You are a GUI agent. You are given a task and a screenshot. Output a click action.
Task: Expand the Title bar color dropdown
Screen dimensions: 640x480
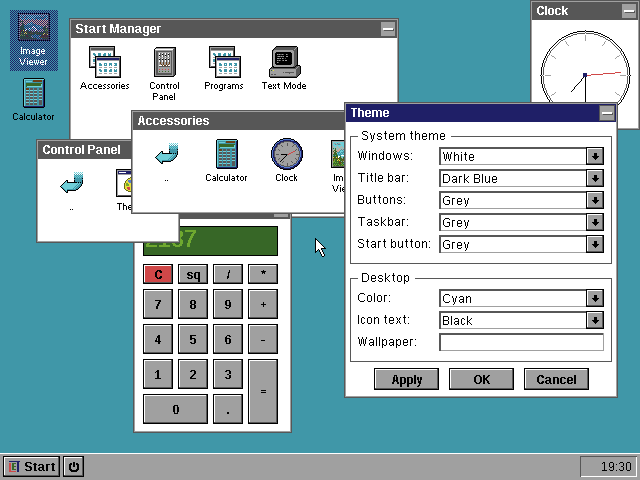coord(595,178)
